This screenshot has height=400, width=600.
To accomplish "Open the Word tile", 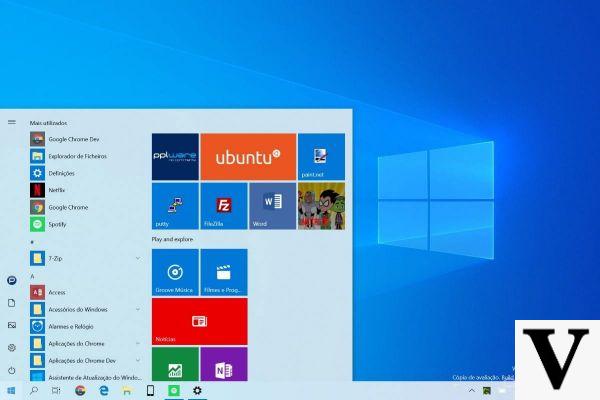I will [x=272, y=206].
